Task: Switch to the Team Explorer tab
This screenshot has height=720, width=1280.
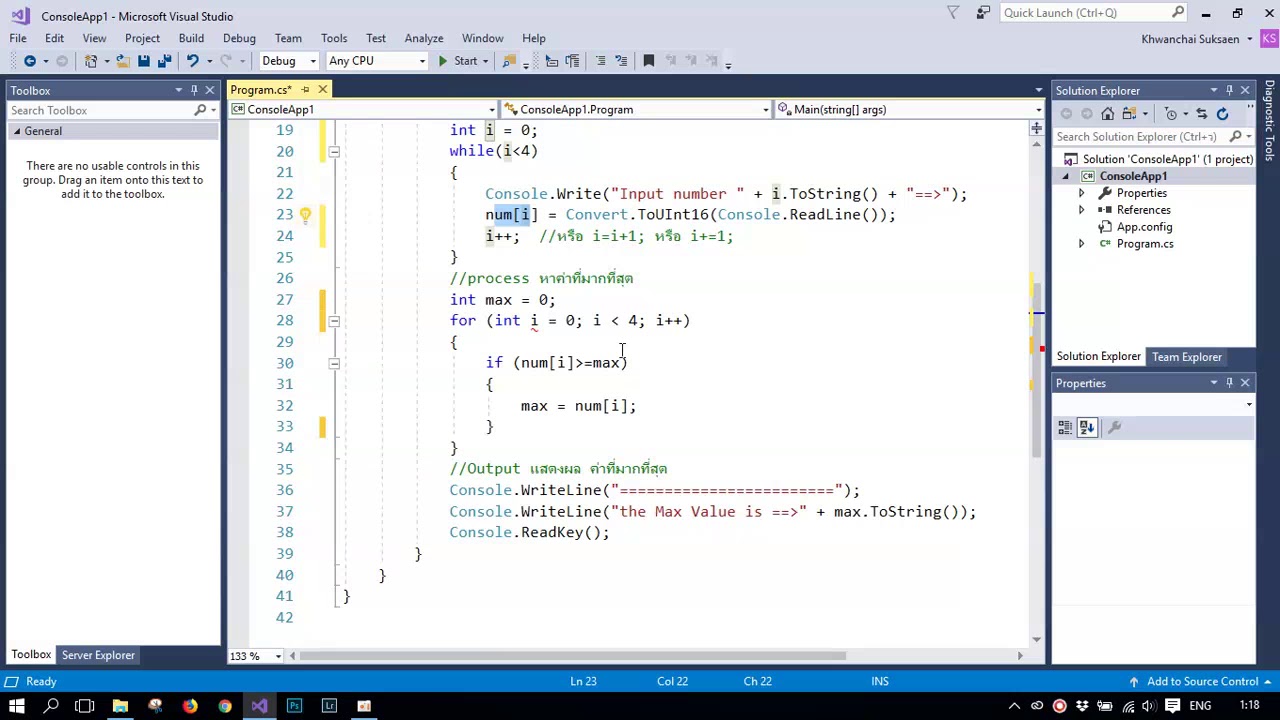Action: click(x=1187, y=357)
